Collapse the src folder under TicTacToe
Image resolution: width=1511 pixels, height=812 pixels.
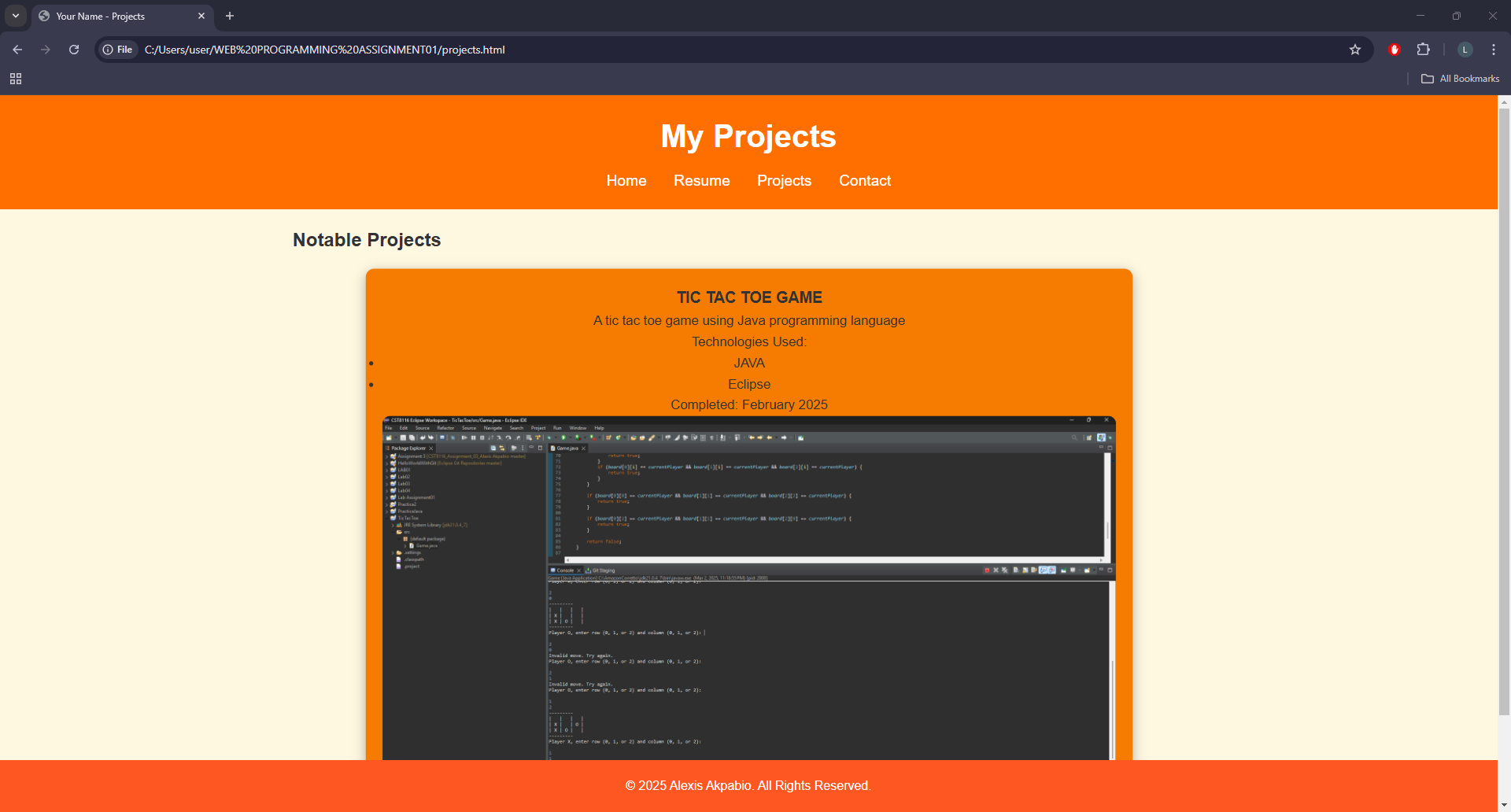coord(393,532)
